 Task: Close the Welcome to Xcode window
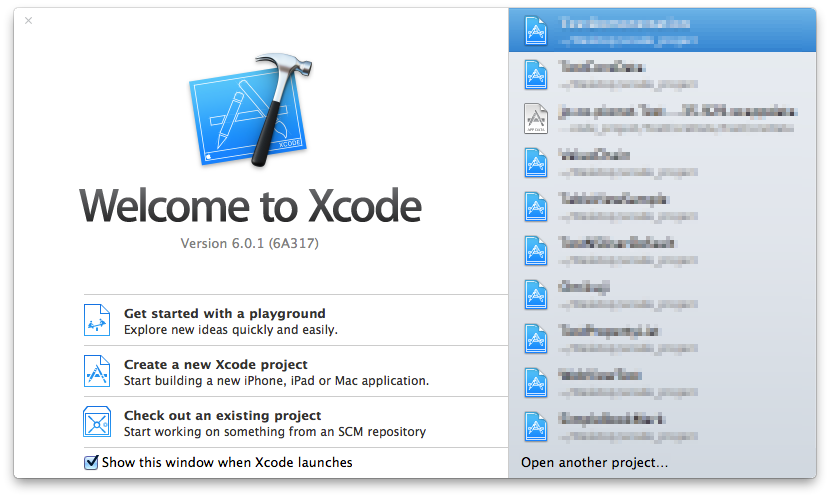(x=29, y=21)
